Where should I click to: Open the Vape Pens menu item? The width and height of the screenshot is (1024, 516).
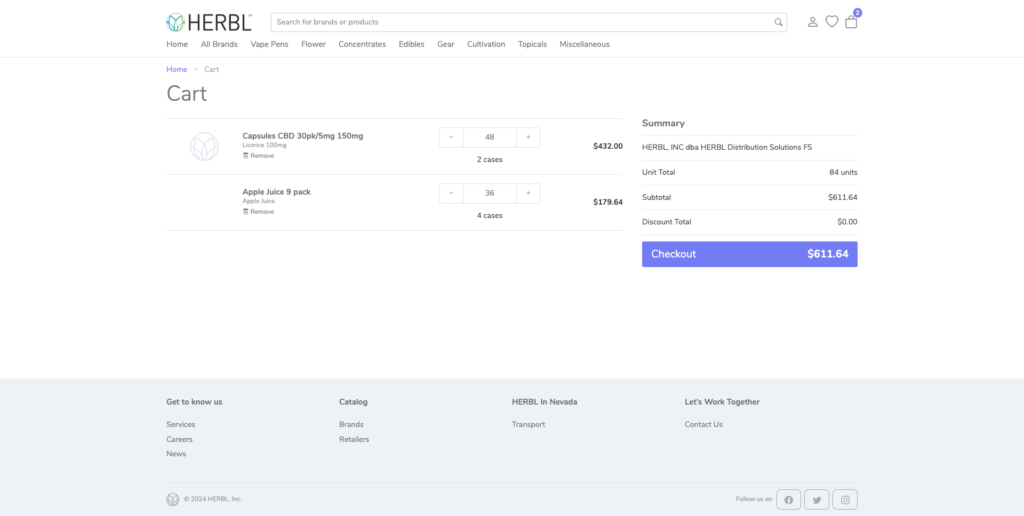pos(270,44)
